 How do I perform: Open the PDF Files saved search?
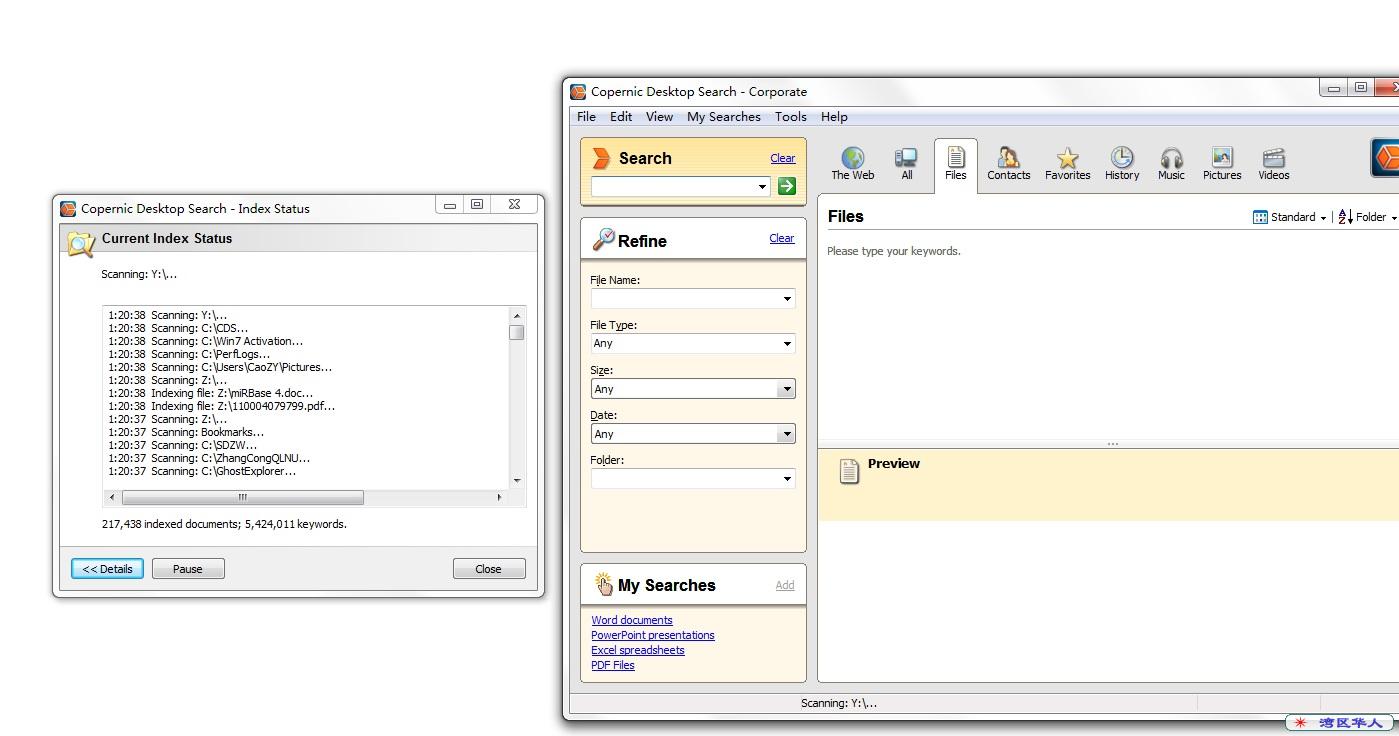tap(613, 665)
